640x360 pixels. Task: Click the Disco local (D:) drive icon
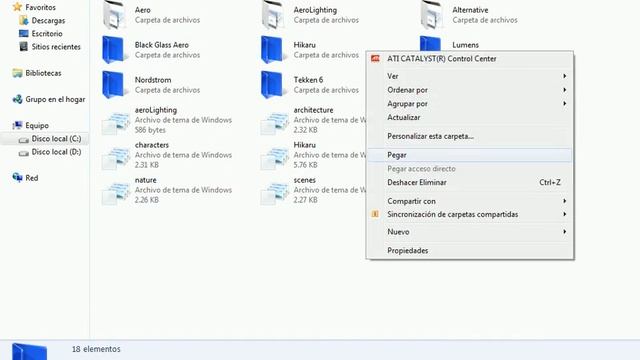(x=24, y=153)
